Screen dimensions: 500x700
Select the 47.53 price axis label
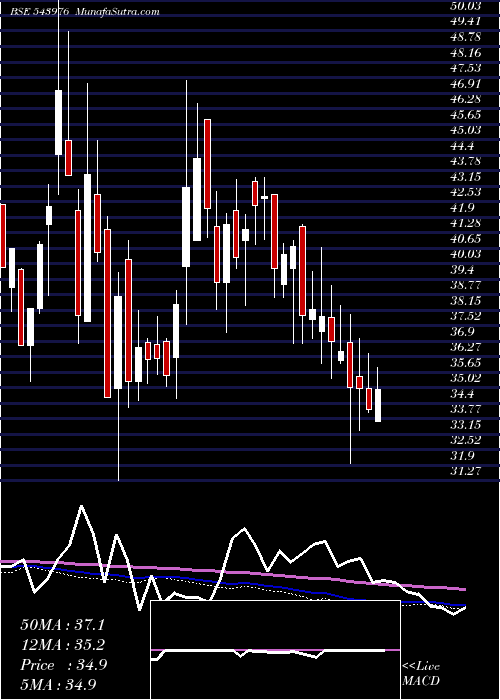pyautogui.click(x=465, y=68)
